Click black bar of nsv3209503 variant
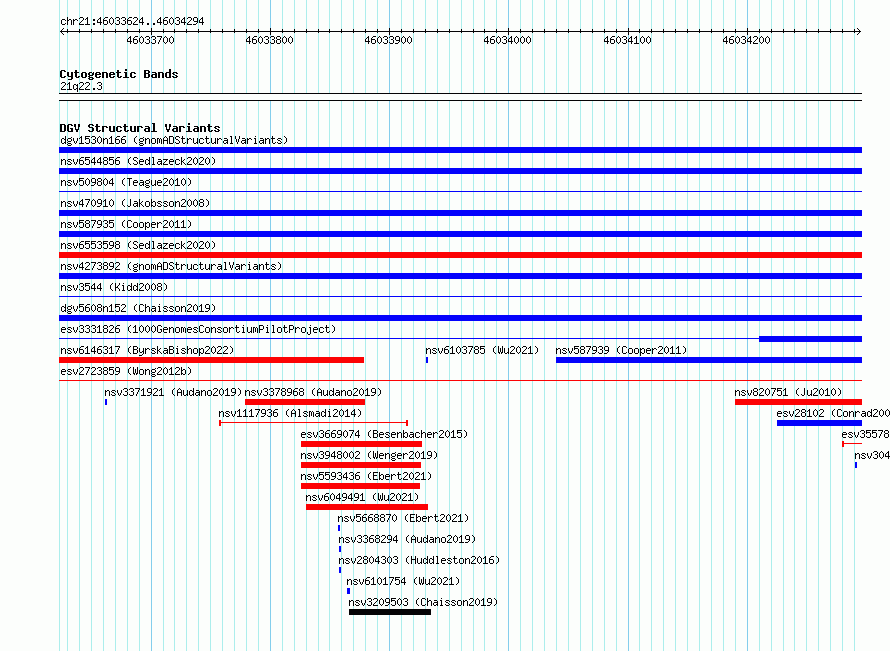Image resolution: width=890 pixels, height=651 pixels. click(390, 612)
